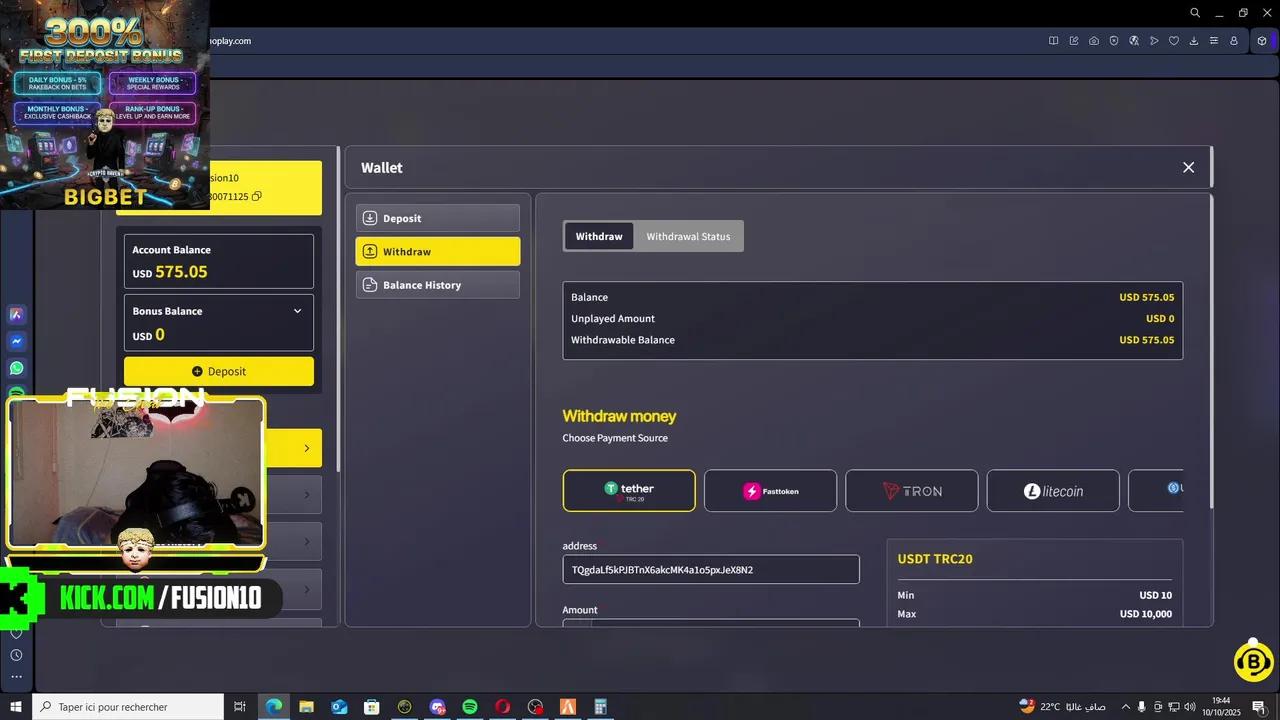Open Opera browser from the taskbar

point(503,707)
